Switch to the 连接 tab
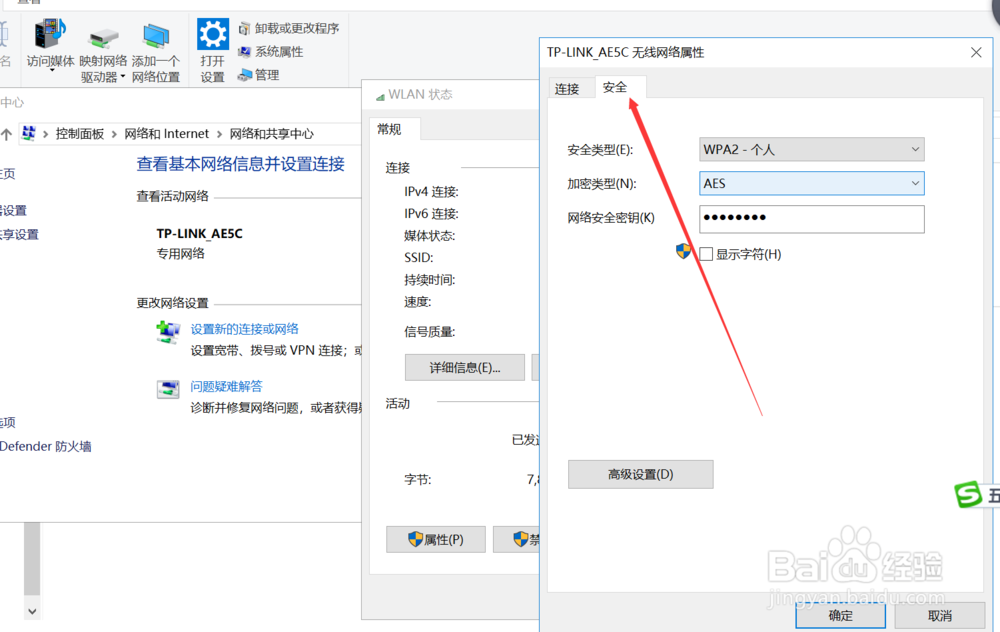 [570, 88]
